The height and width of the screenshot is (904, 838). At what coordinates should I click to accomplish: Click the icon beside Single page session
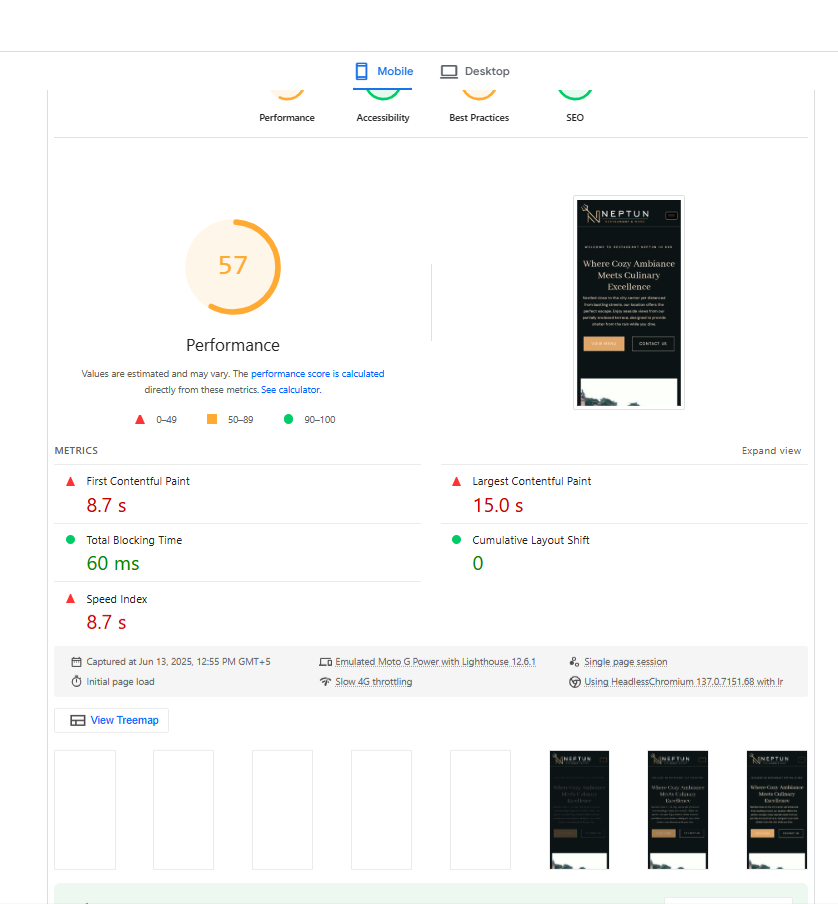pos(574,662)
